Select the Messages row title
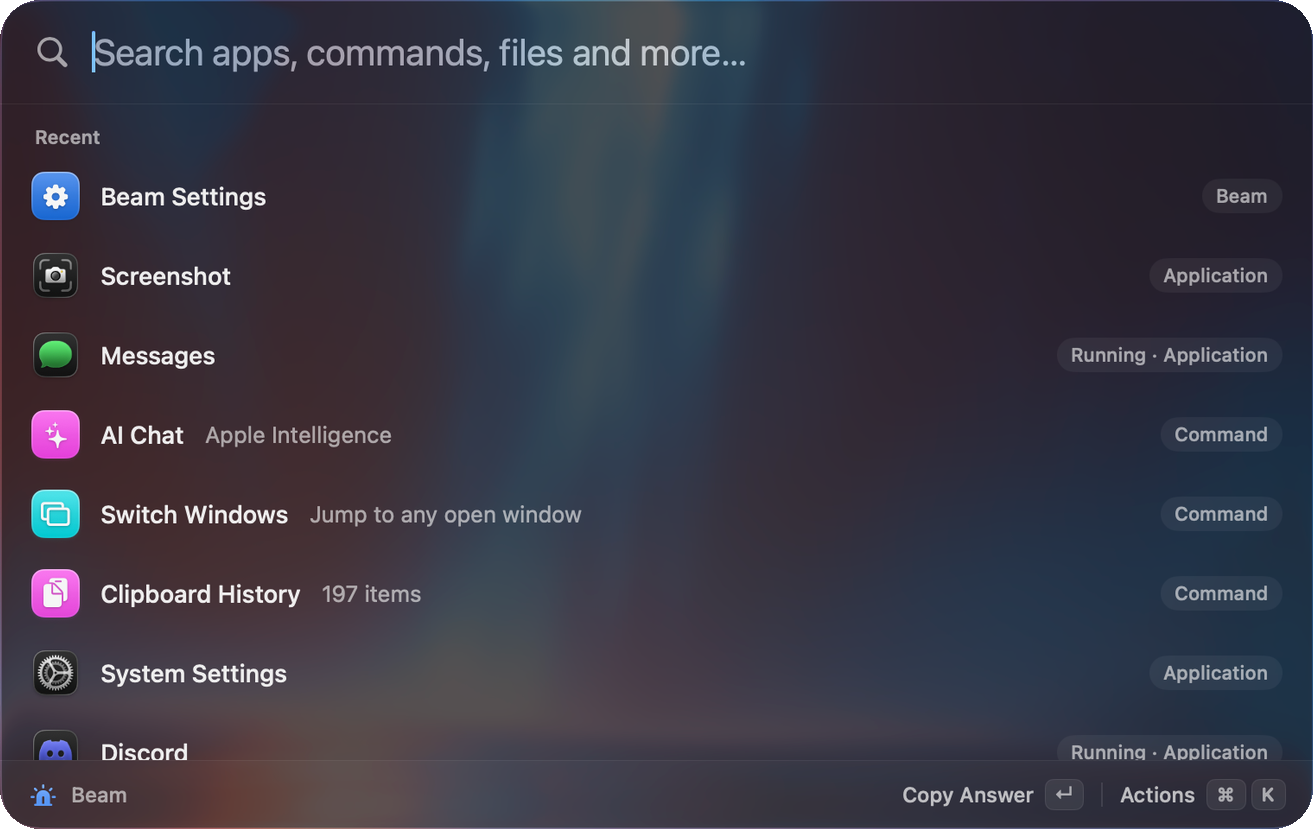This screenshot has width=1313, height=829. click(158, 356)
